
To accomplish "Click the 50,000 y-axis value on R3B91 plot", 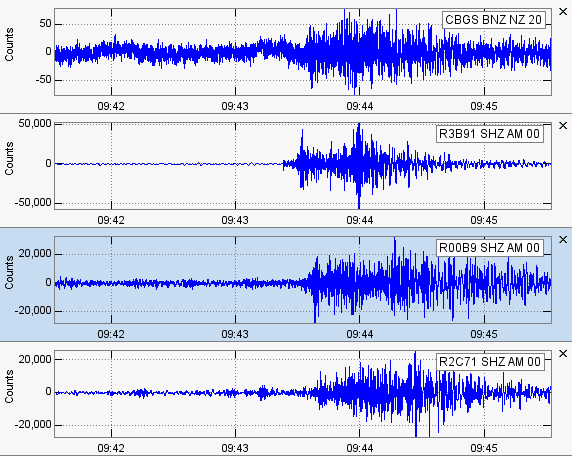I will coord(35,124).
